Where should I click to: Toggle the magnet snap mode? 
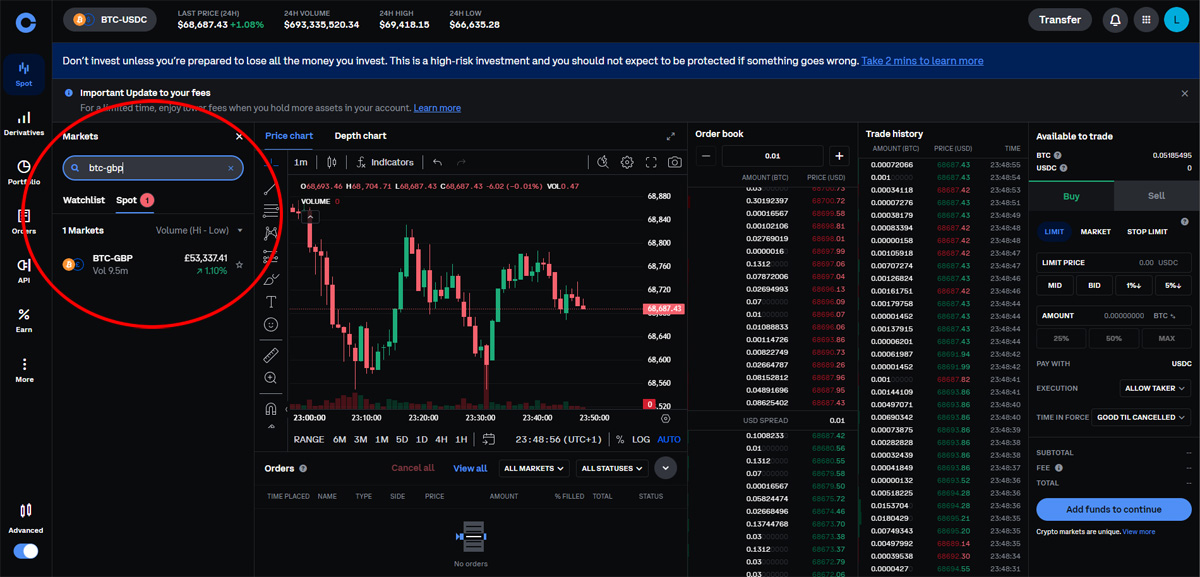pyautogui.click(x=271, y=408)
